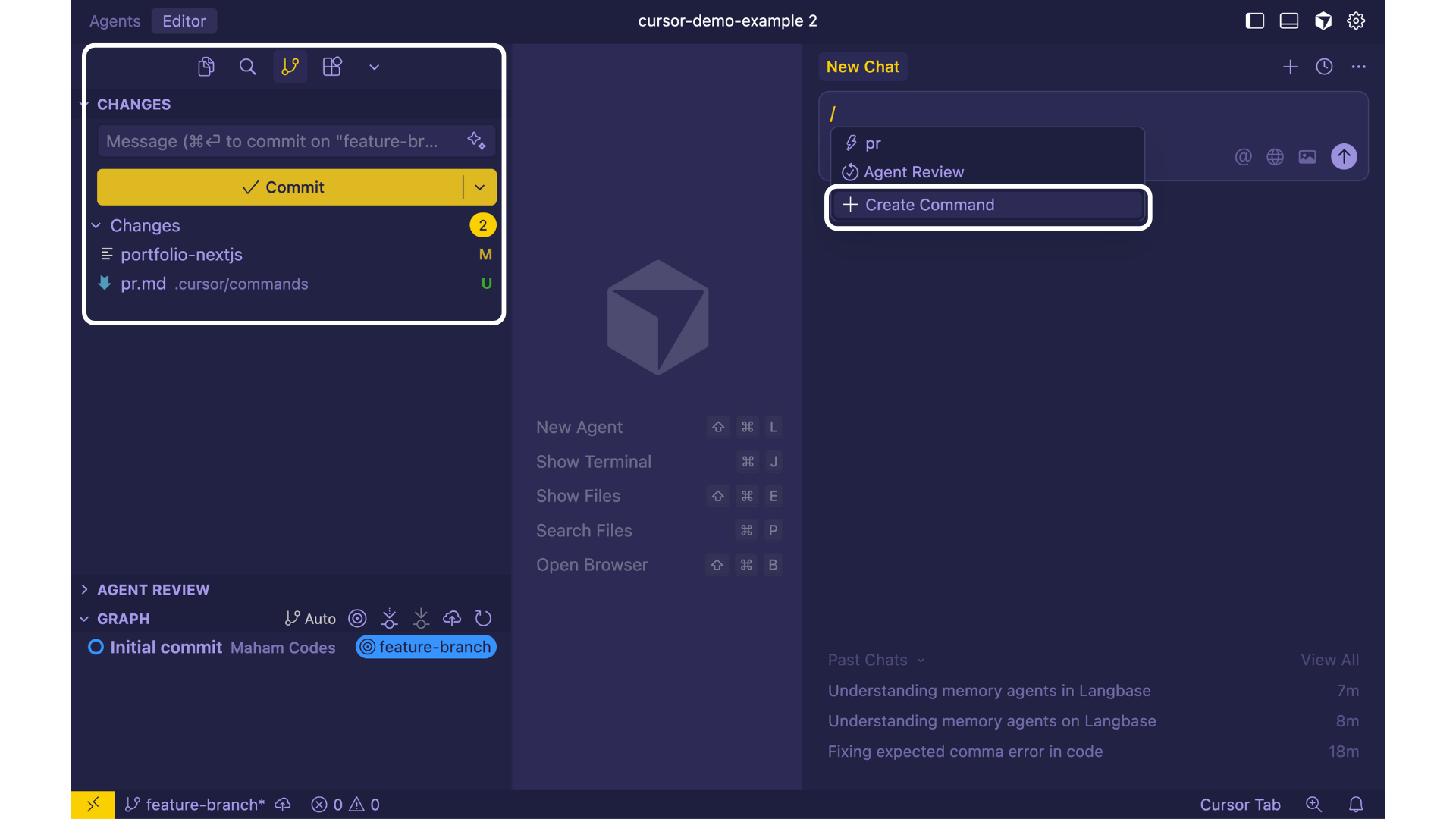Open the Commit button dropdown arrow
This screenshot has height=819, width=1456.
[x=480, y=187]
